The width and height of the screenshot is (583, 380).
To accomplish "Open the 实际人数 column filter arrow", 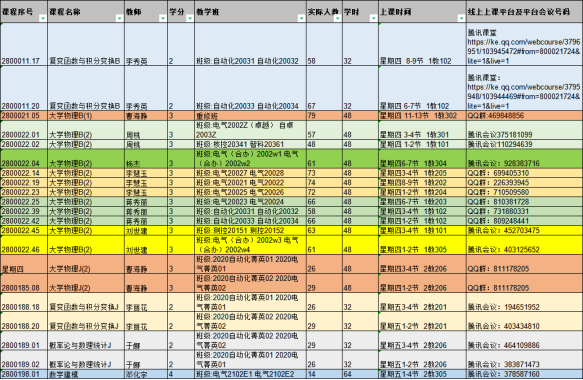I will [x=337, y=19].
